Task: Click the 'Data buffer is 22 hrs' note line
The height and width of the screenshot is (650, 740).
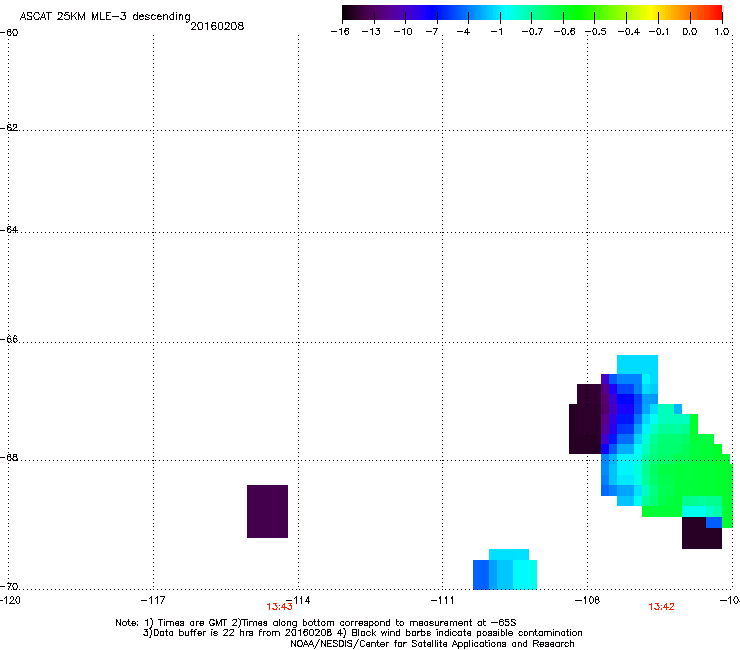Action: click(x=362, y=633)
